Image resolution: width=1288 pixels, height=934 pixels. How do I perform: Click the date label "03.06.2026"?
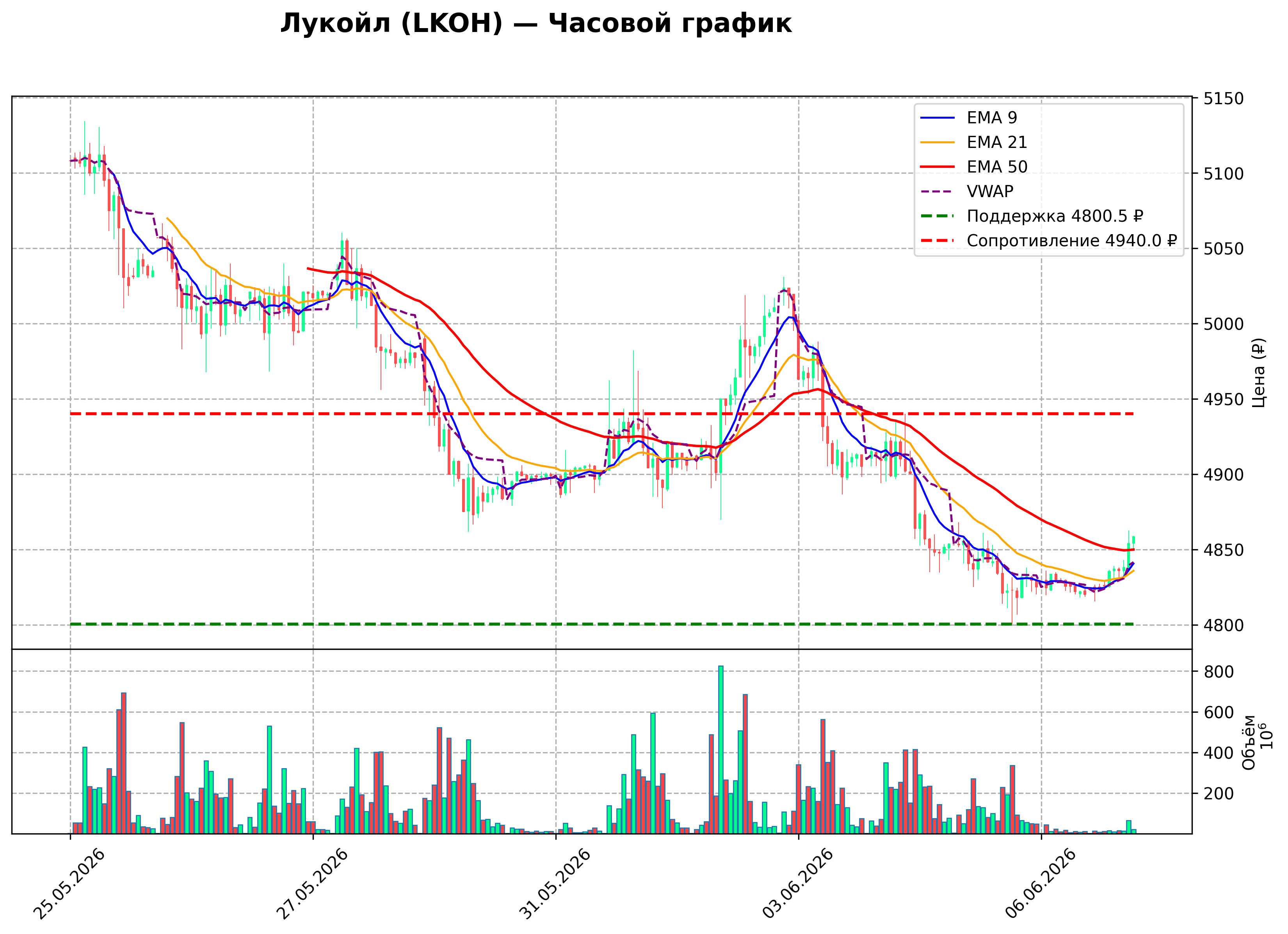point(798,884)
